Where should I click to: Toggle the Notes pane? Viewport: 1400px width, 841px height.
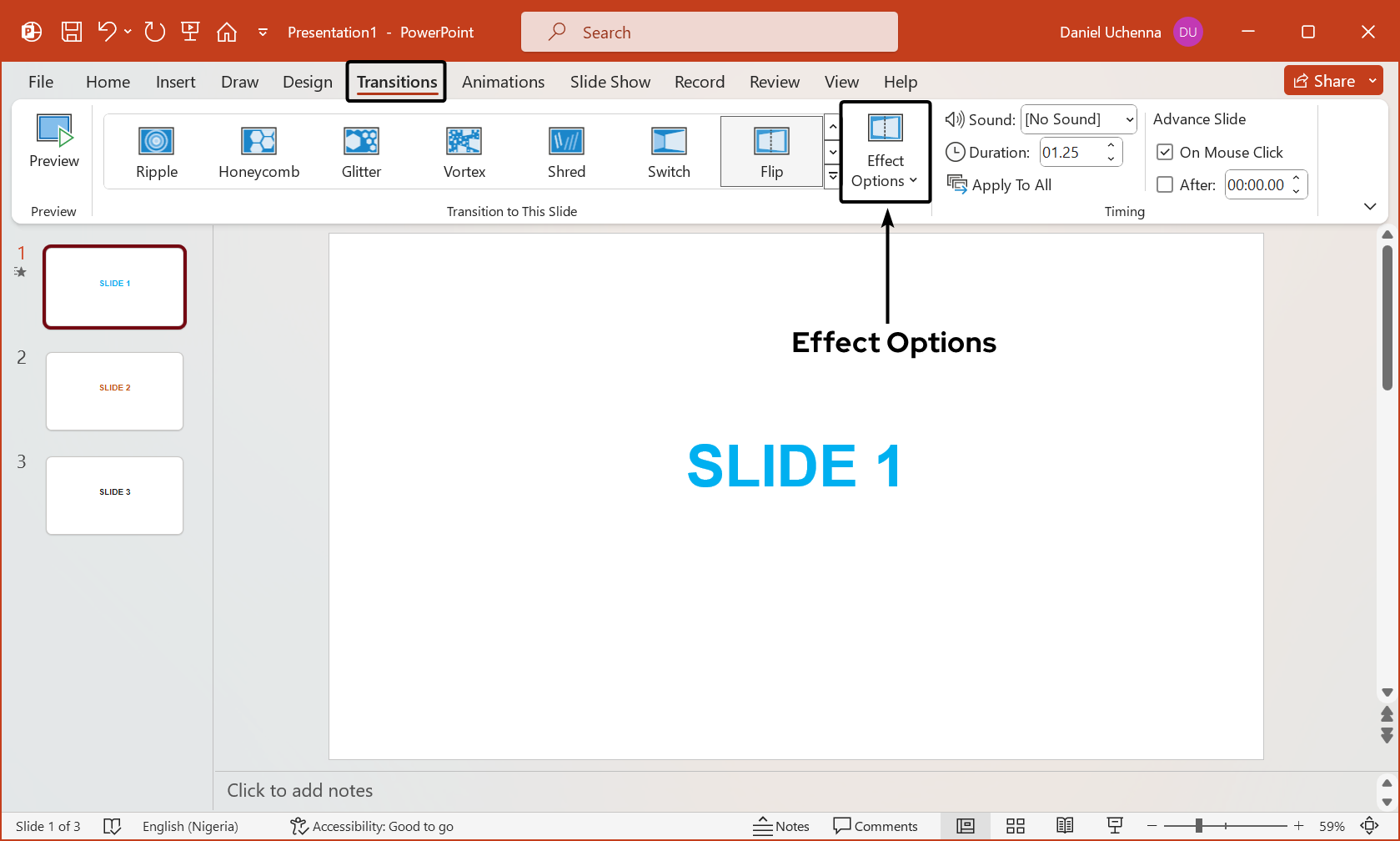(781, 826)
